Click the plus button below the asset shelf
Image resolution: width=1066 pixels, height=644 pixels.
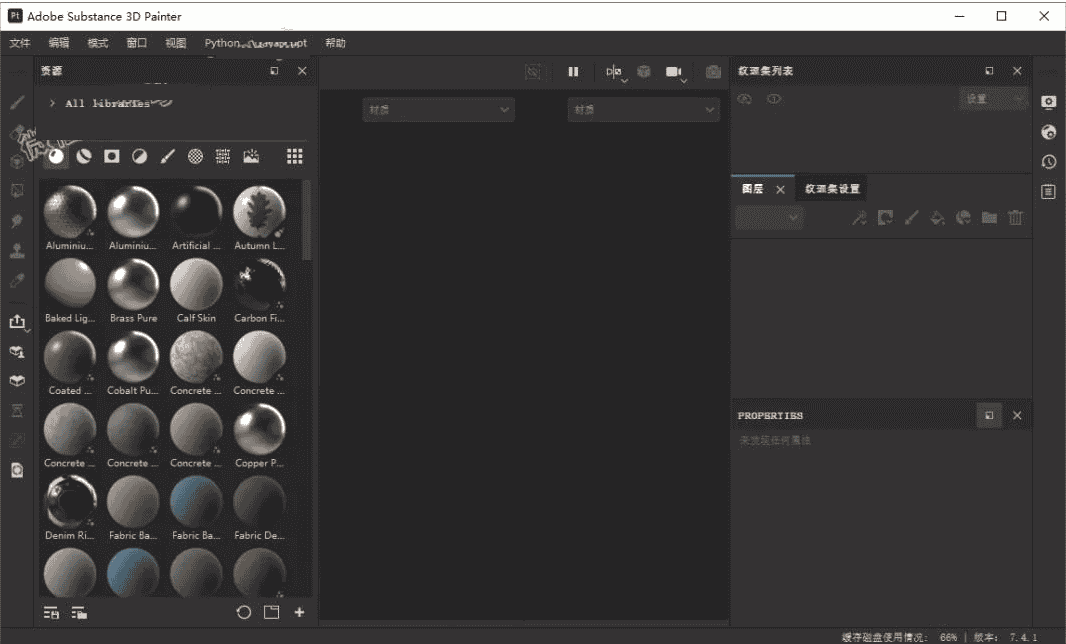pyautogui.click(x=298, y=612)
